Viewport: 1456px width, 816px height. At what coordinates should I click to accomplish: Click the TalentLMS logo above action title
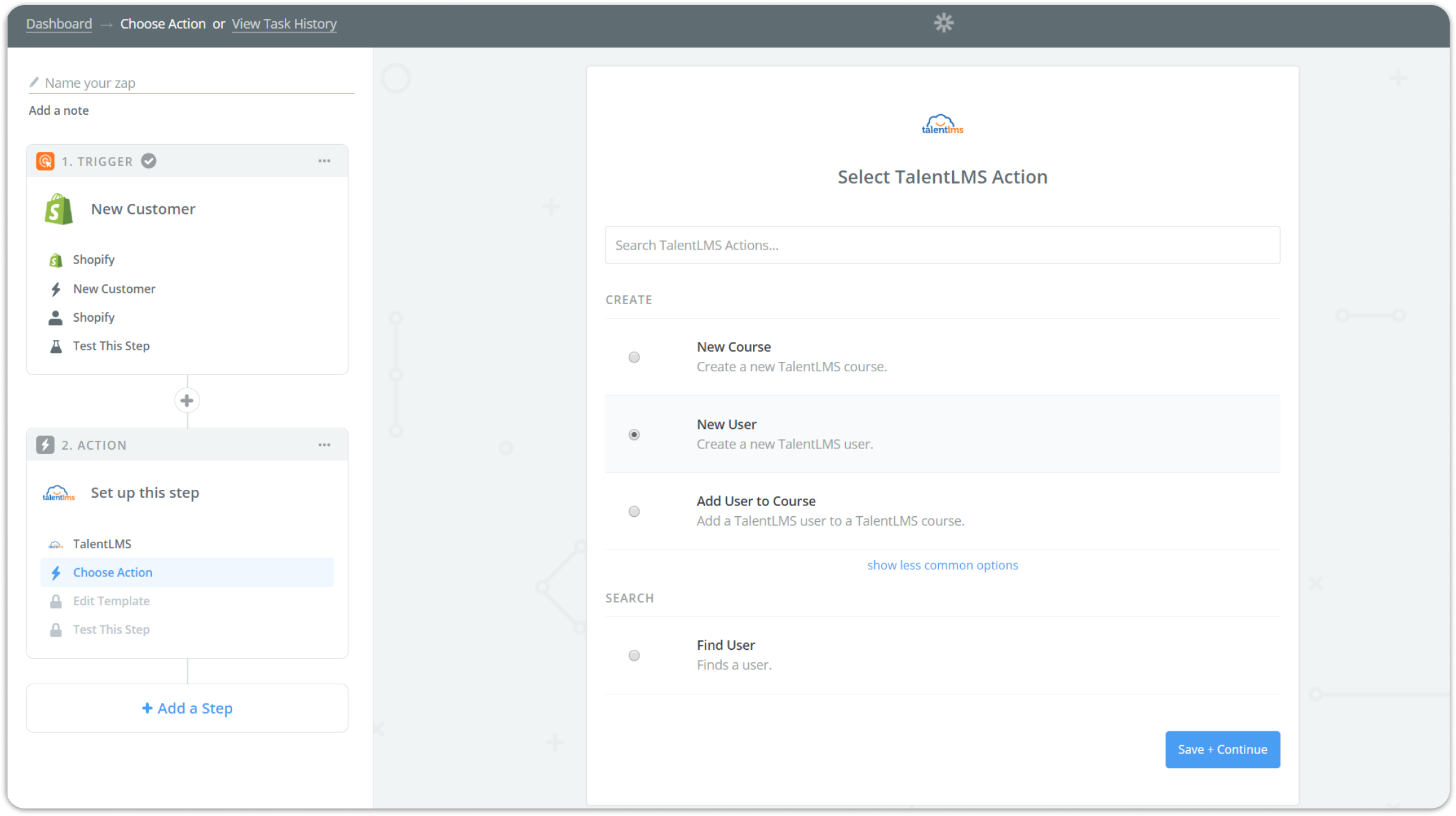pos(942,124)
